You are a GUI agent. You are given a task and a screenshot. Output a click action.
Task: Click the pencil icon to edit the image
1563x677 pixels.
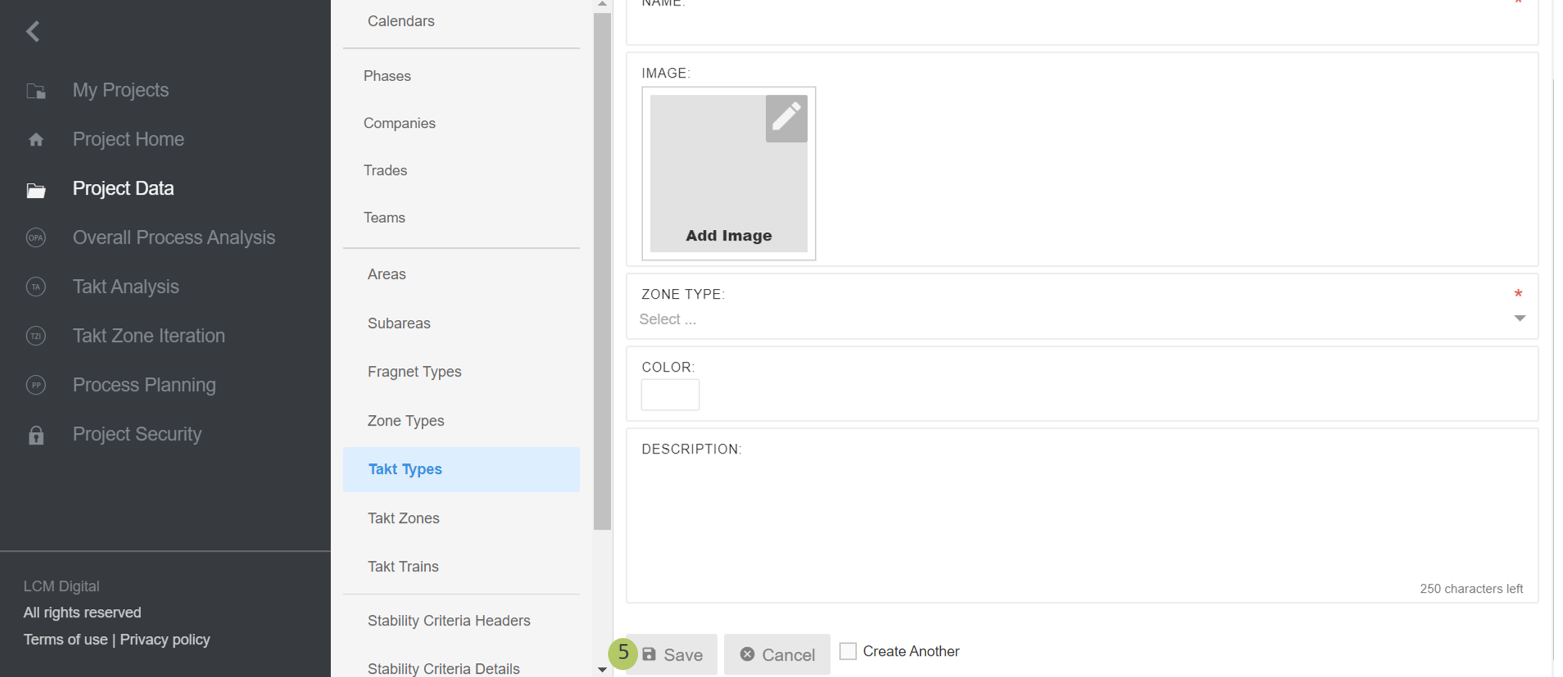[x=787, y=119]
